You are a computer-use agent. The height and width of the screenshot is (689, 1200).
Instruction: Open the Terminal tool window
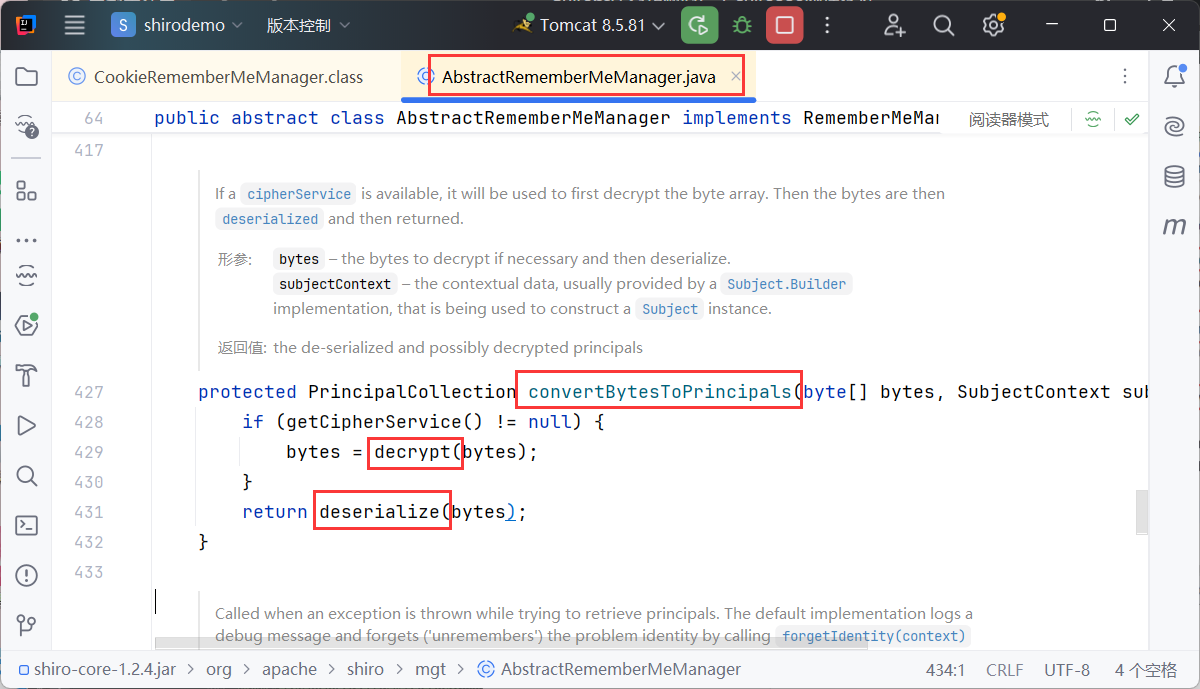coord(26,525)
